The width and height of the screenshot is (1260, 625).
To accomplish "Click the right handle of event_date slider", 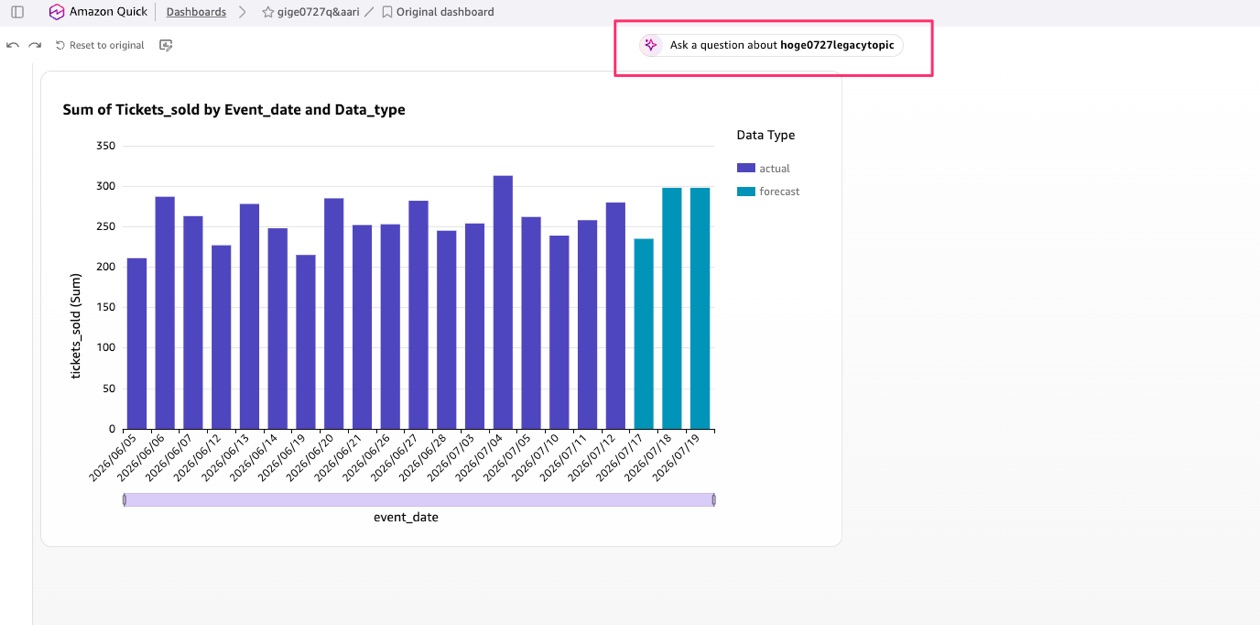I will pyautogui.click(x=713, y=499).
